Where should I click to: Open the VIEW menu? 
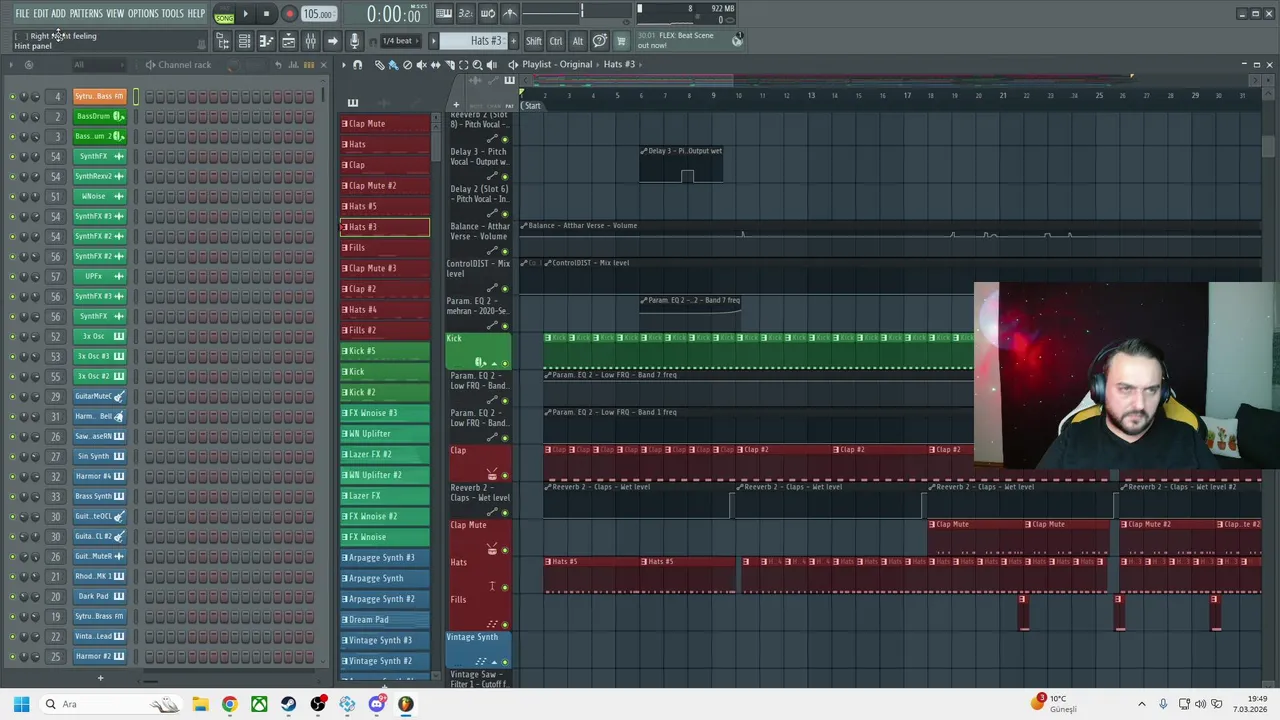(x=115, y=14)
